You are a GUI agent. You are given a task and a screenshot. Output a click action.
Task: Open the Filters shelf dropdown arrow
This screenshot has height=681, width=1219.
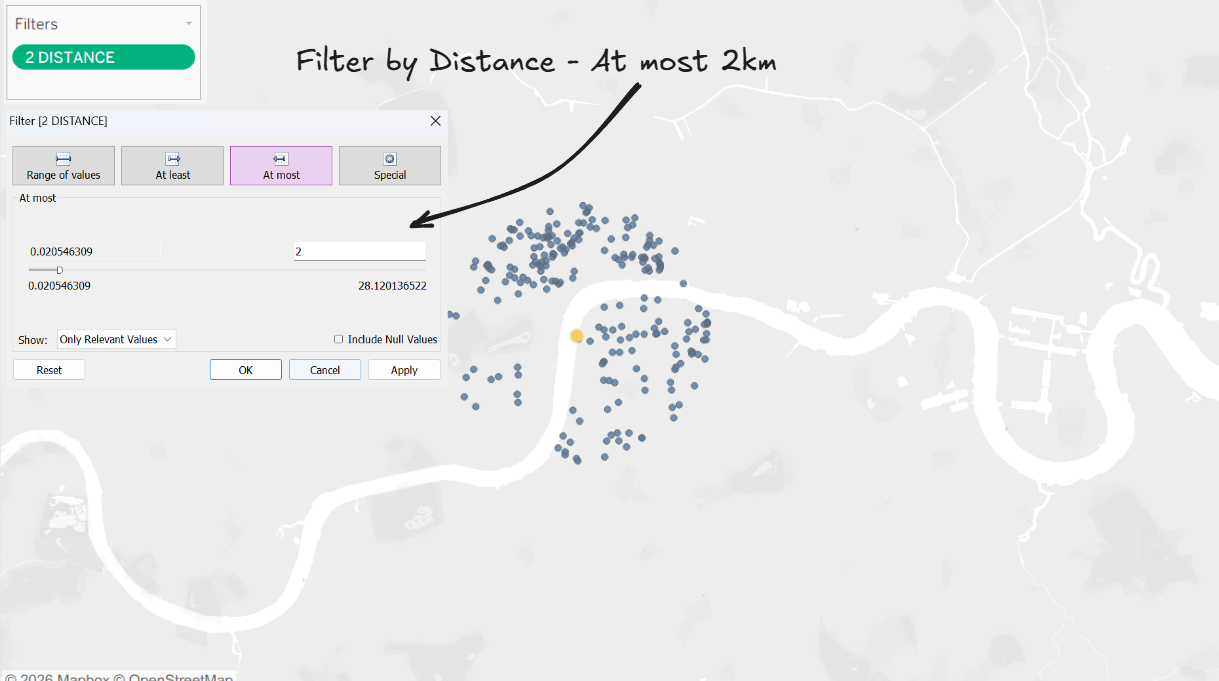(x=188, y=24)
